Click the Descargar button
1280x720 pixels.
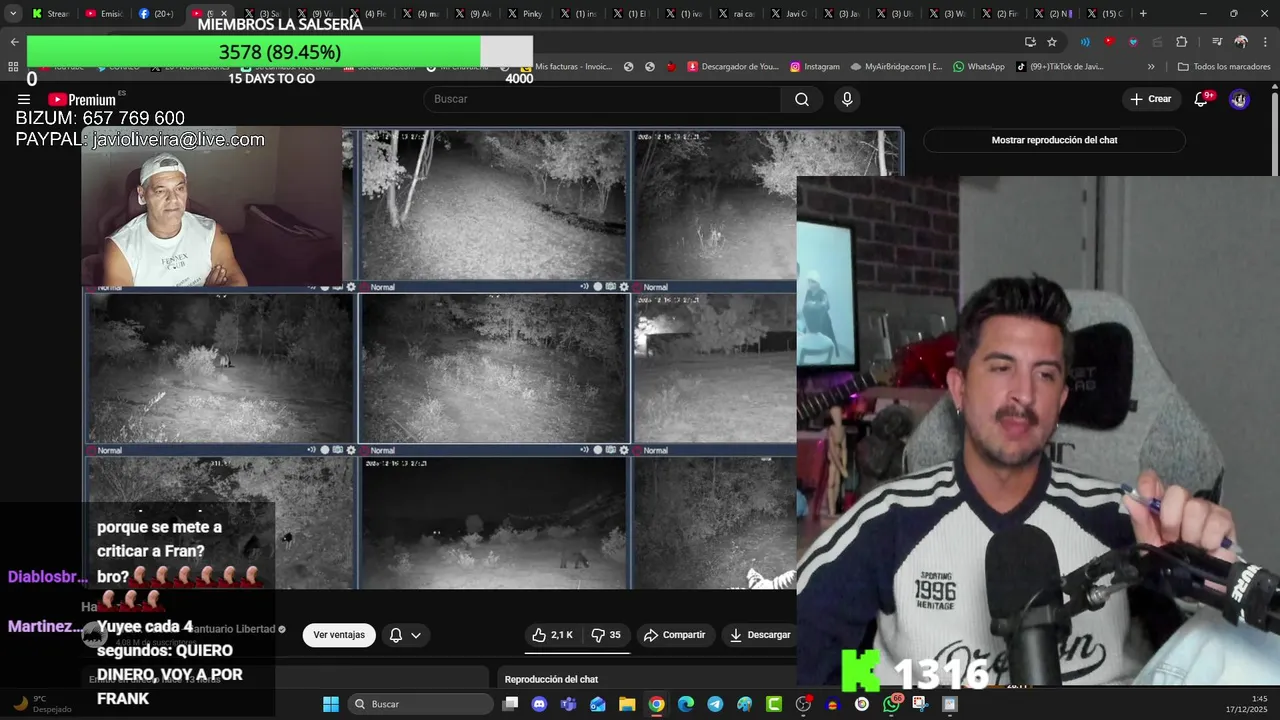coord(759,635)
